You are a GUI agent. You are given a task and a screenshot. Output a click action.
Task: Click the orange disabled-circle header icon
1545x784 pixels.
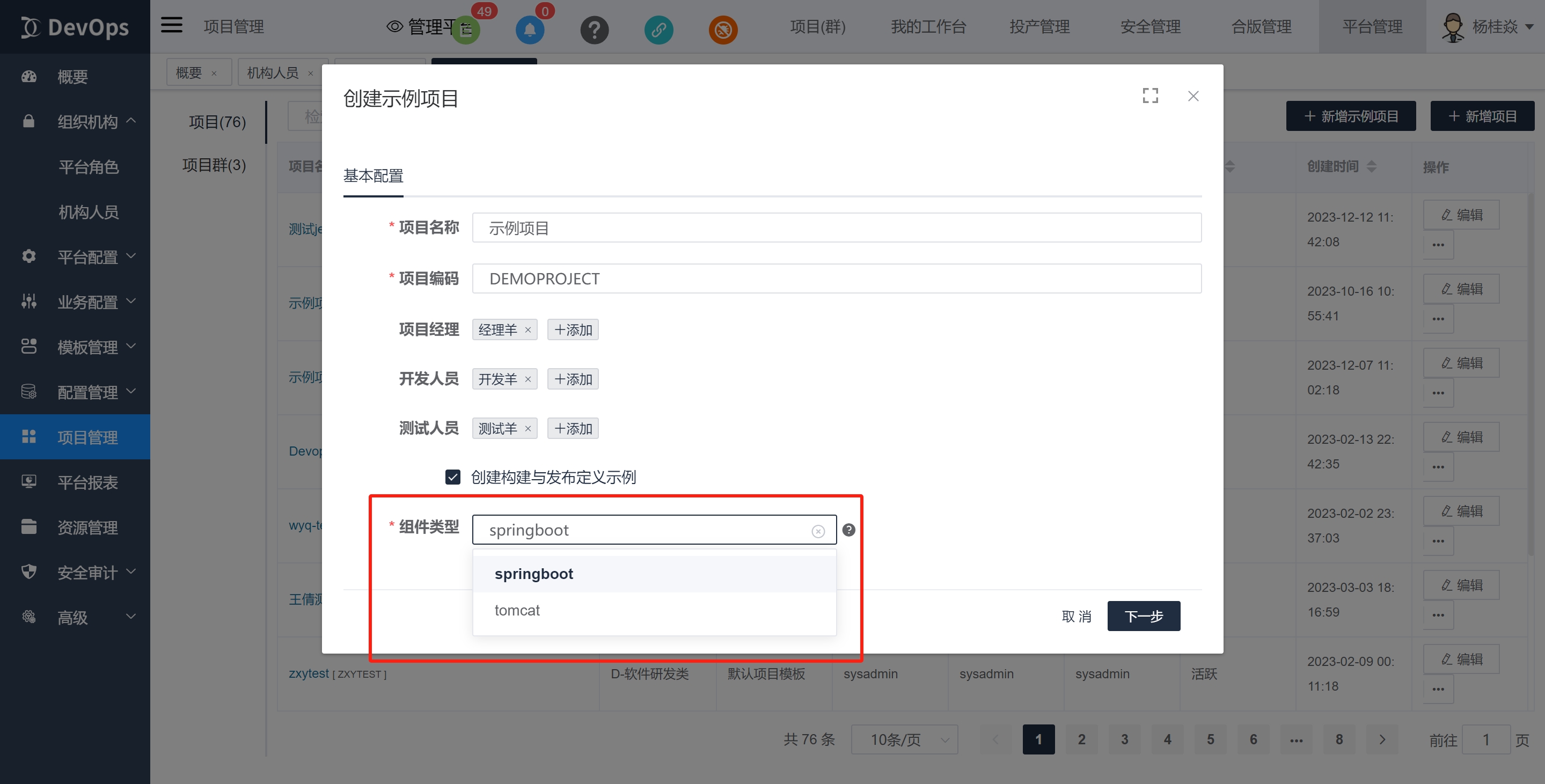coord(723,30)
